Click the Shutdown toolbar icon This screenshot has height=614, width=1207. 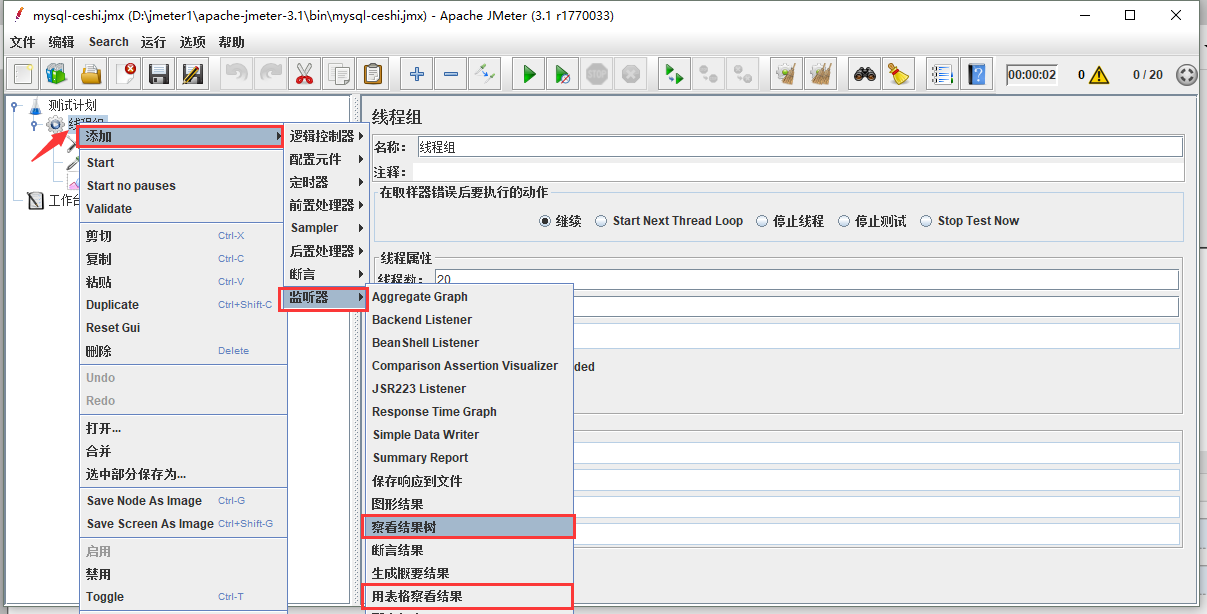pos(630,74)
